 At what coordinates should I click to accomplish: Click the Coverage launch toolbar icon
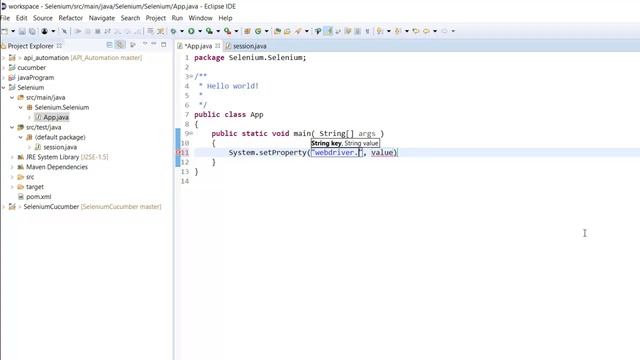tap(209, 31)
